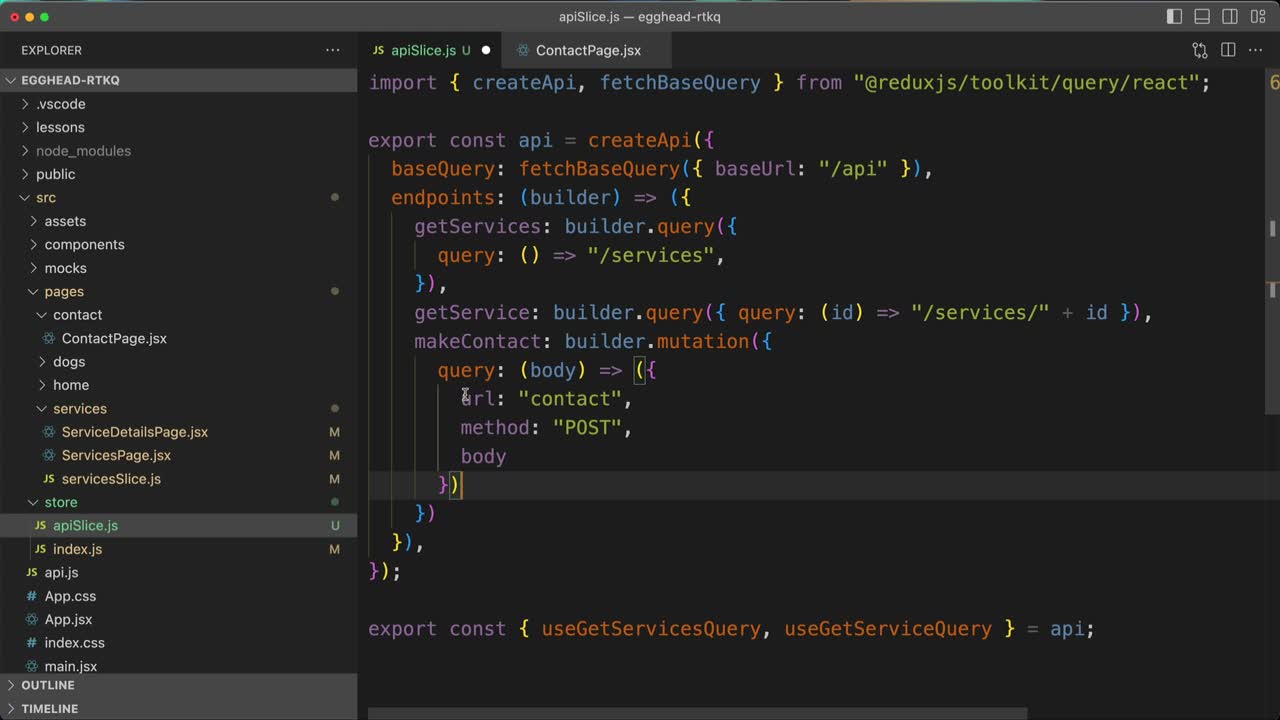Viewport: 1280px width, 720px height.
Task: Toggle the secondary sidebar layout icon
Action: point(1230,17)
